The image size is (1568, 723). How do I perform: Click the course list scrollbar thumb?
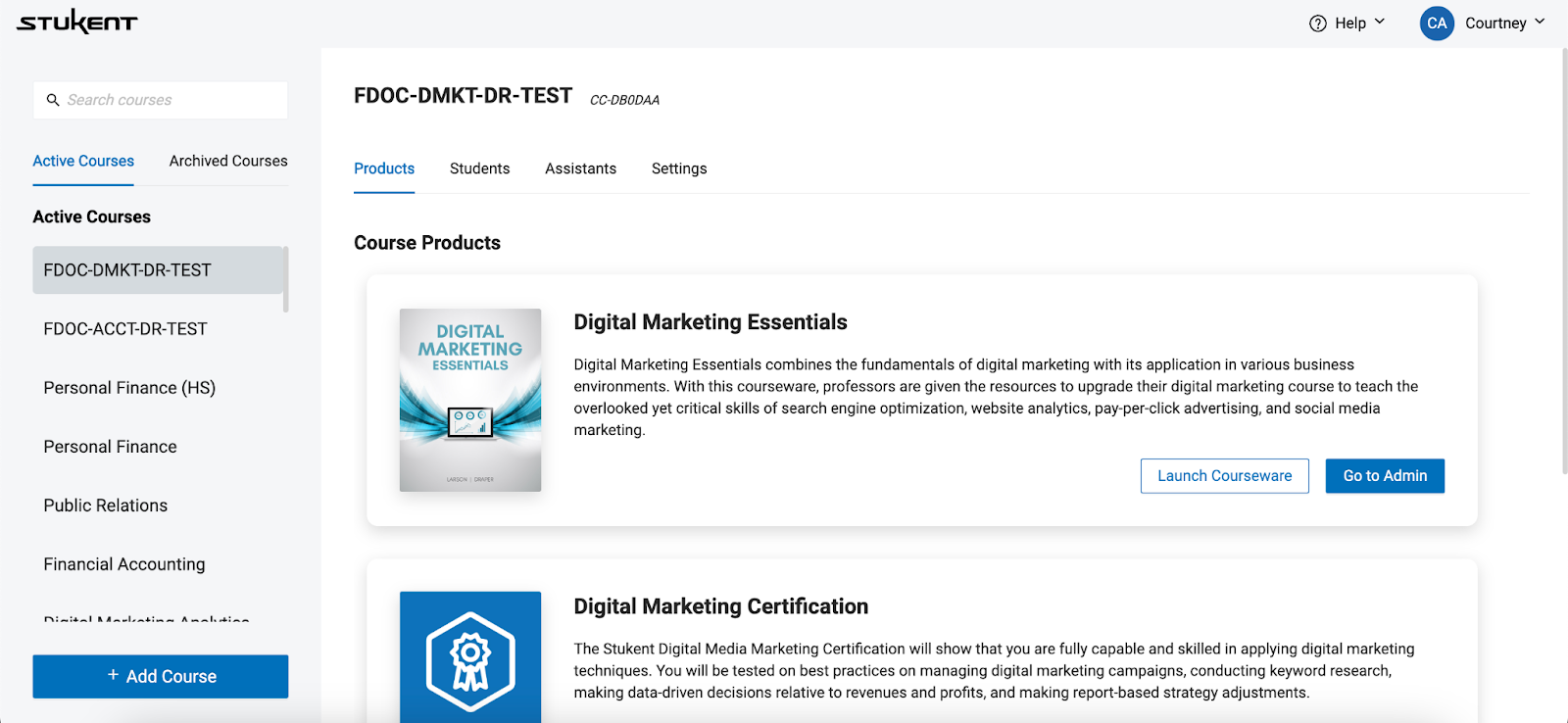click(286, 279)
